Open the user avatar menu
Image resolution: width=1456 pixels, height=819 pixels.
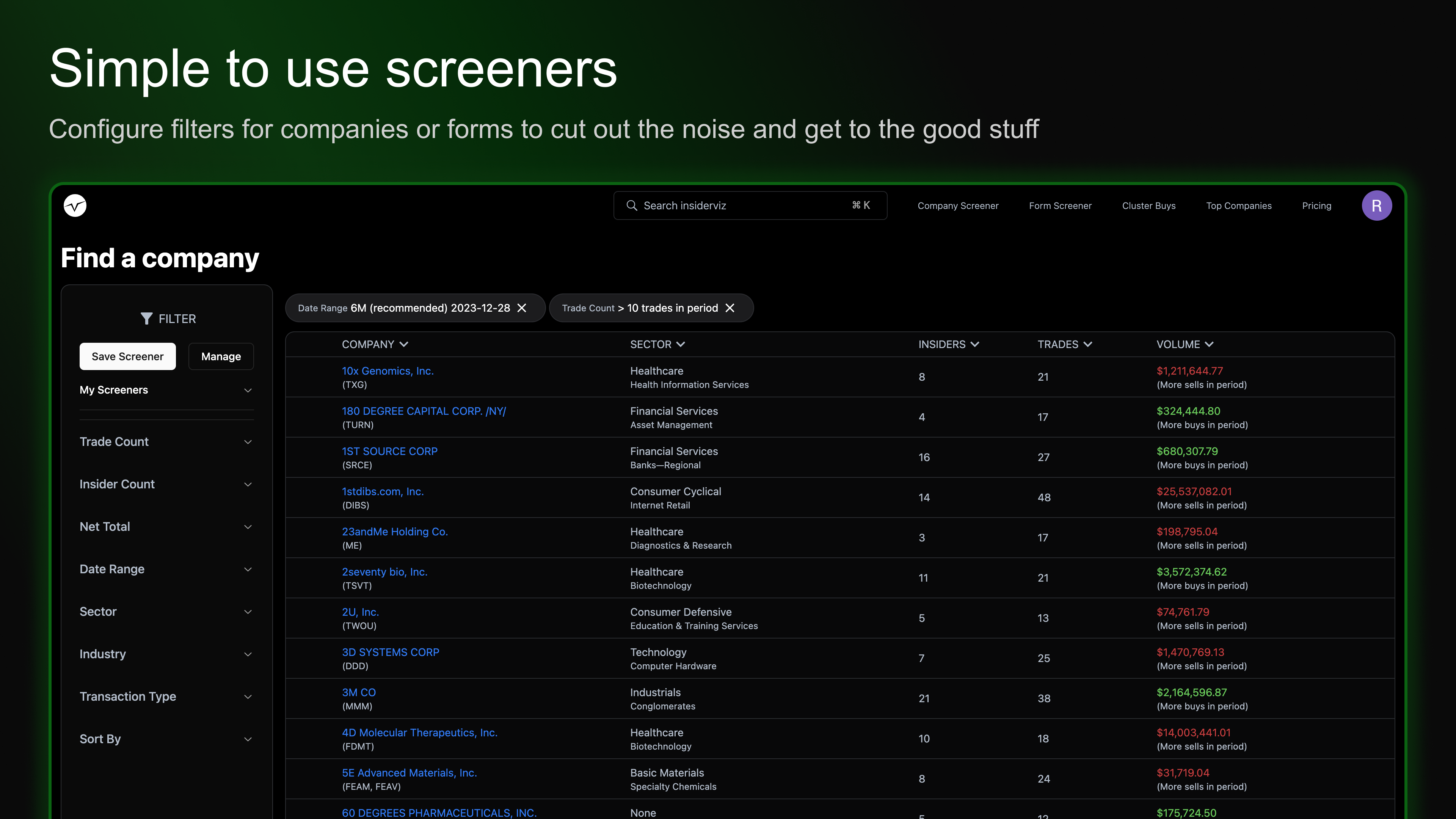click(x=1377, y=205)
